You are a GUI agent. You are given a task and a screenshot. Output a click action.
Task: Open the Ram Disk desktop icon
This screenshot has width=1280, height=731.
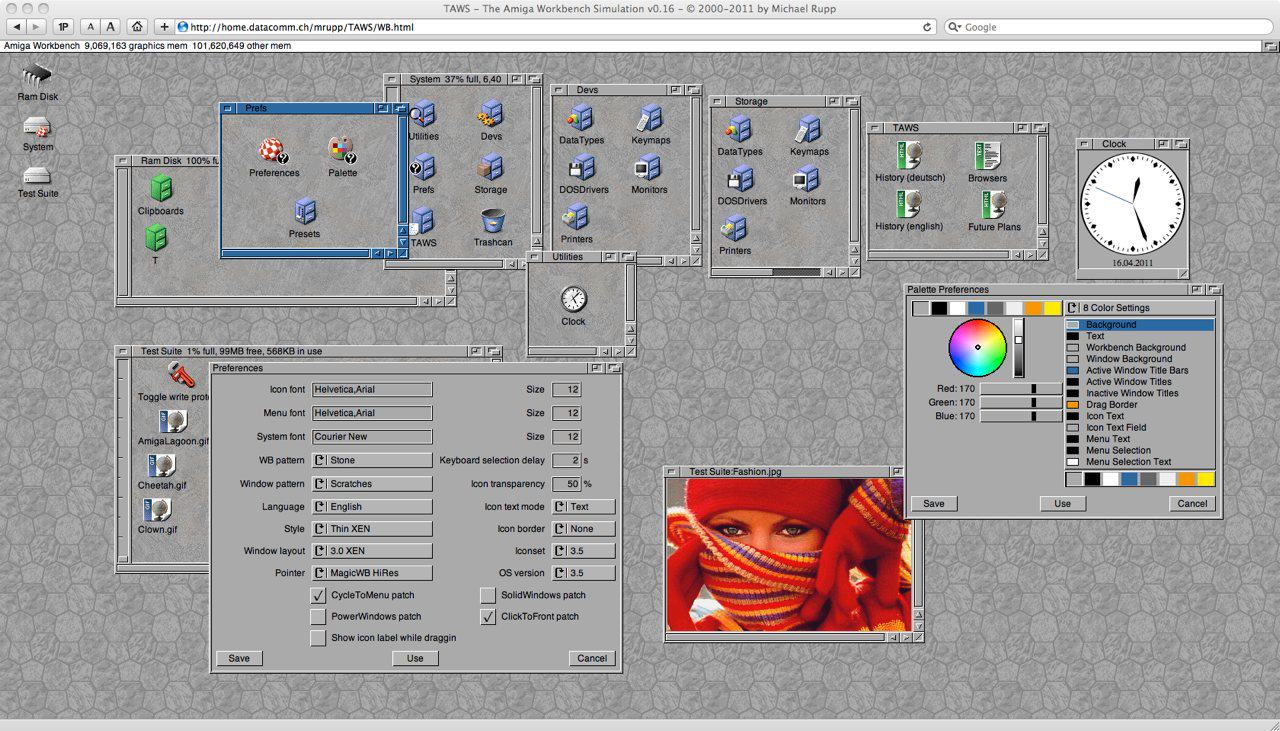[37, 78]
